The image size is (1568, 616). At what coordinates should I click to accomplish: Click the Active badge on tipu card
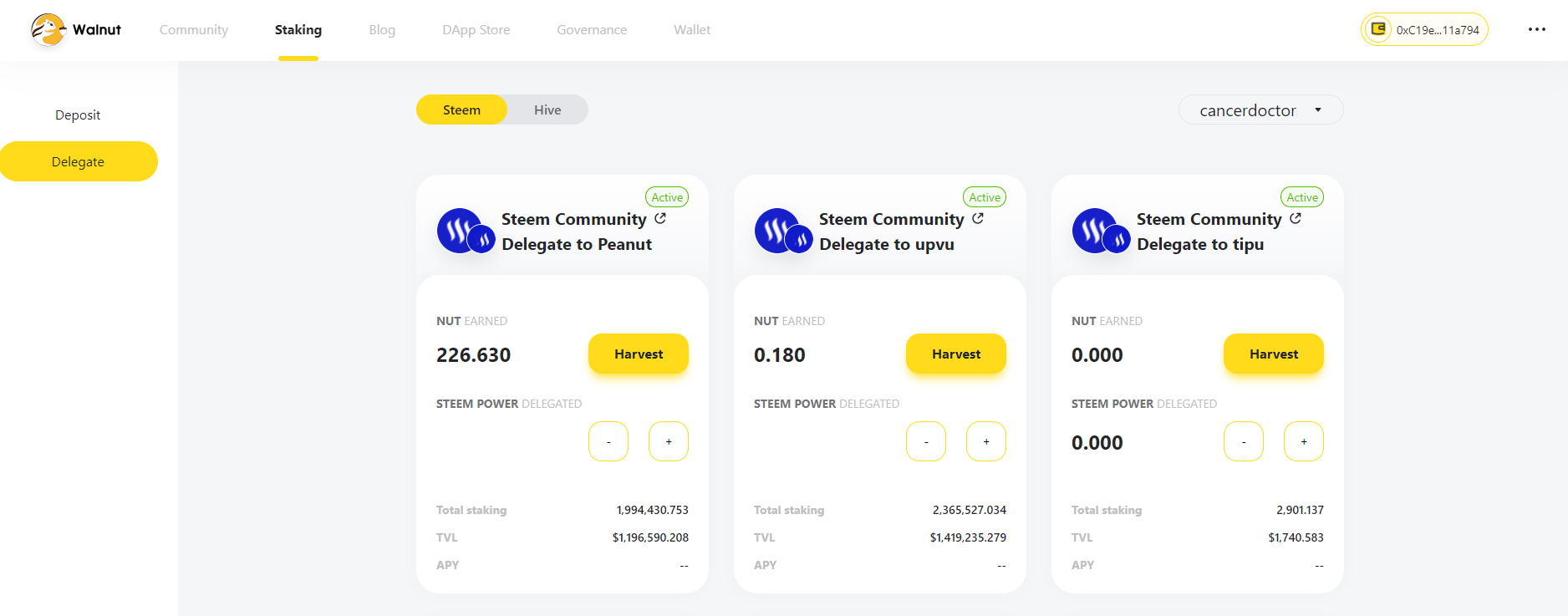point(1302,197)
